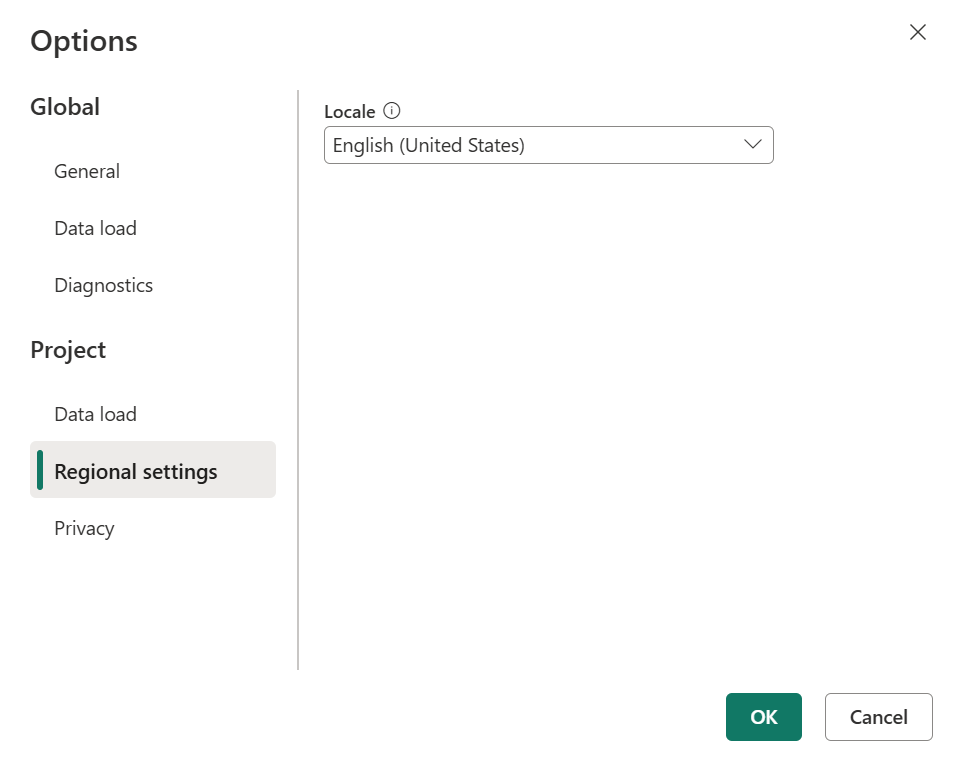Open Data load under Project
Screen dimensions: 961x769
(95, 413)
